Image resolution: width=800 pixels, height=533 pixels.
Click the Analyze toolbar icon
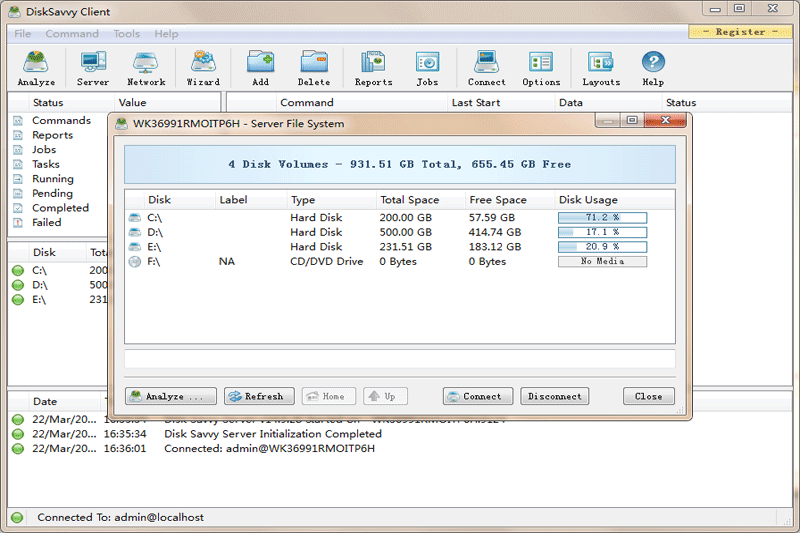tap(36, 68)
